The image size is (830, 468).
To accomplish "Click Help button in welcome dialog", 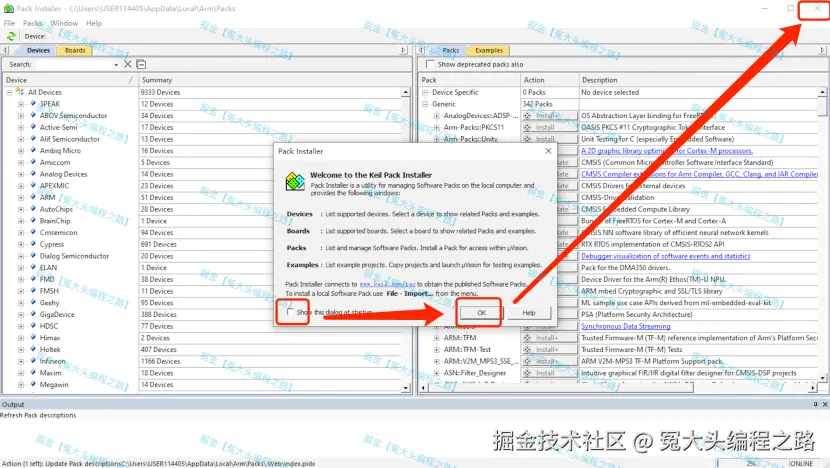I will [529, 313].
